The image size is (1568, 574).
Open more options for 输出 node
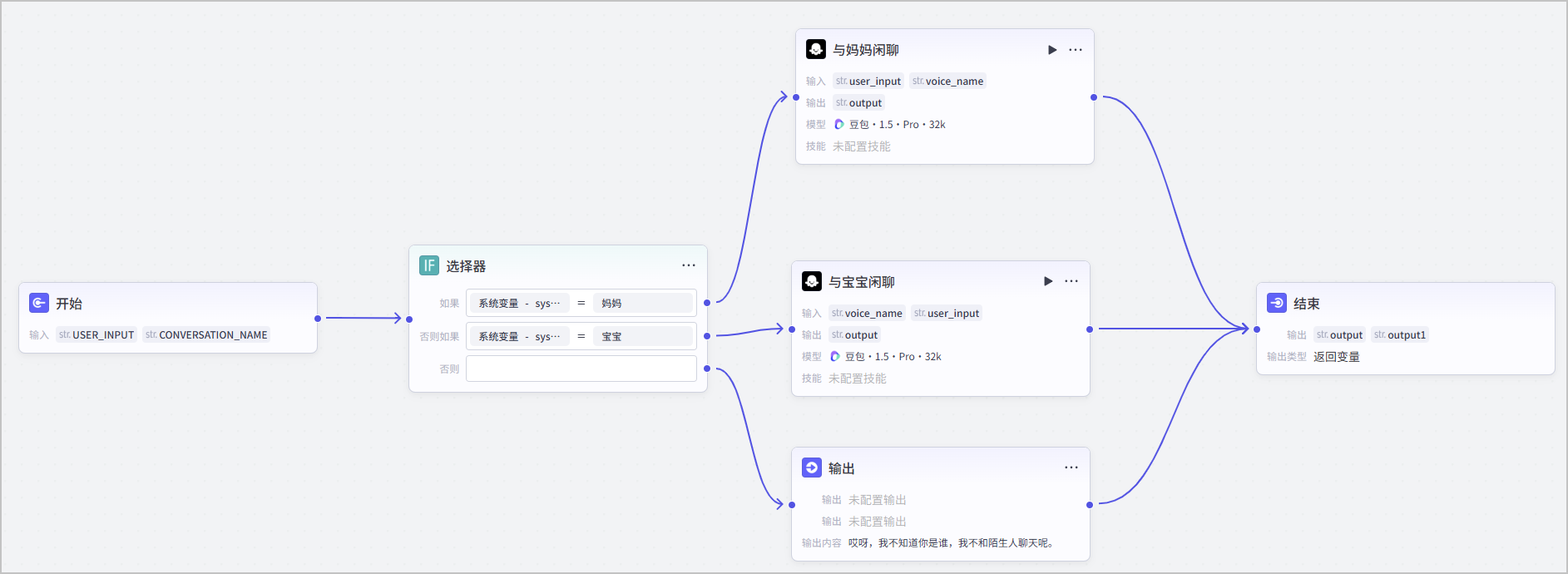1071,468
